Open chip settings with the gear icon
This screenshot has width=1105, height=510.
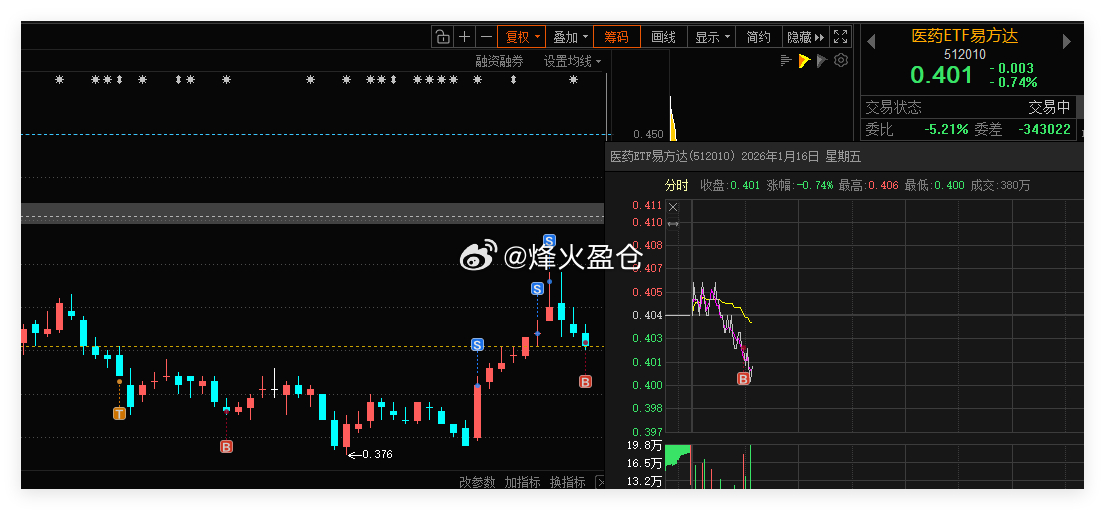(x=840, y=61)
